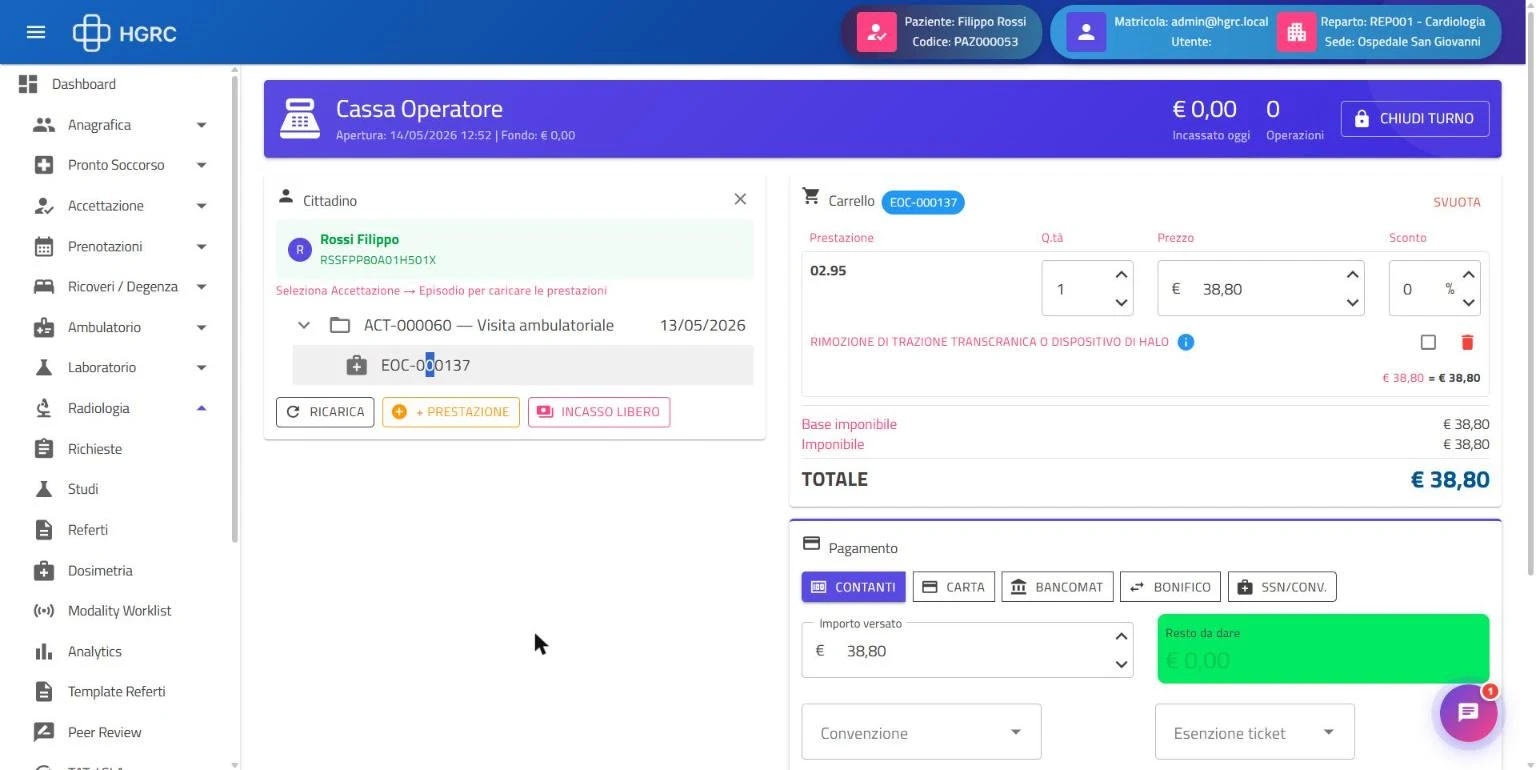The width and height of the screenshot is (1536, 770).
Task: Click the Incasso Libero button
Action: pos(599,412)
